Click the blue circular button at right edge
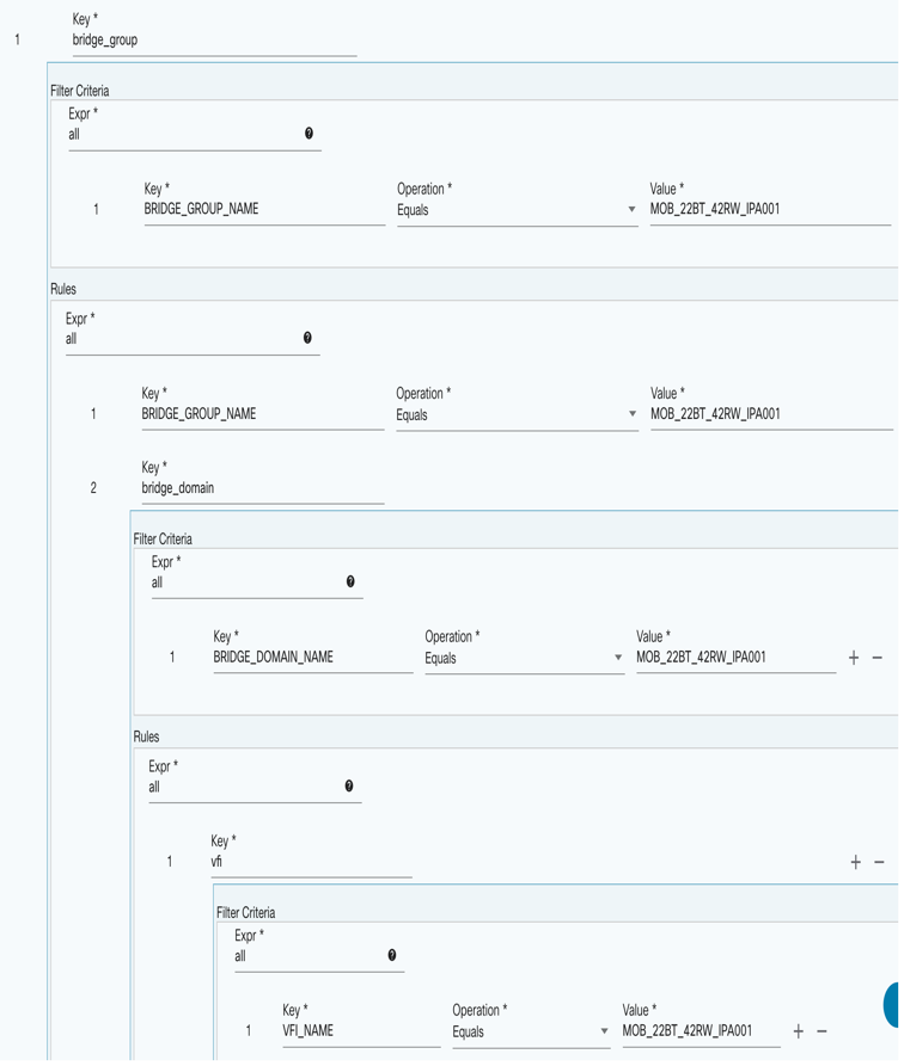Screen dimensions: 901x1063 tap(892, 1004)
